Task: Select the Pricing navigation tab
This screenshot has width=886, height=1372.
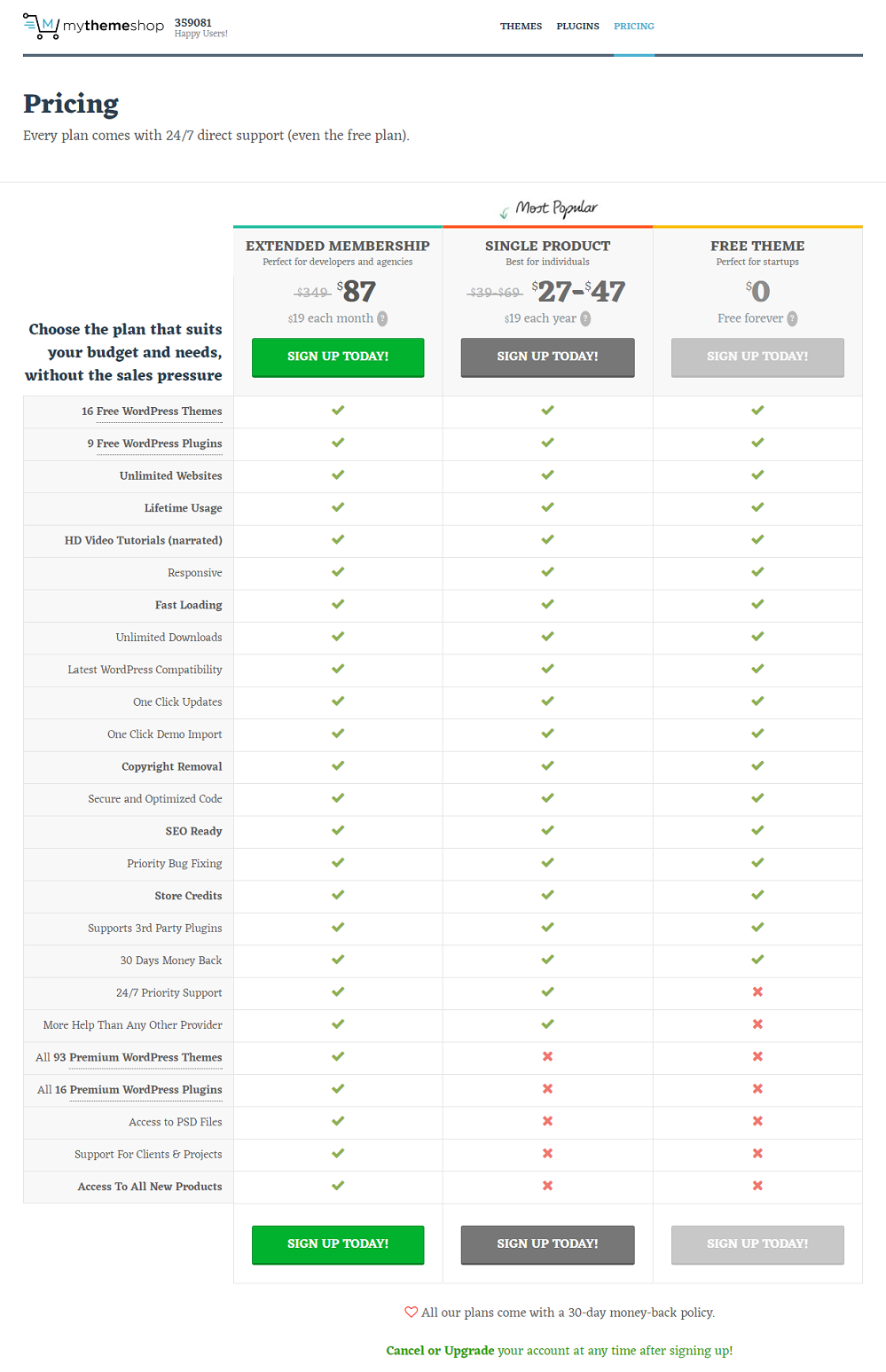Action: pos(634,27)
